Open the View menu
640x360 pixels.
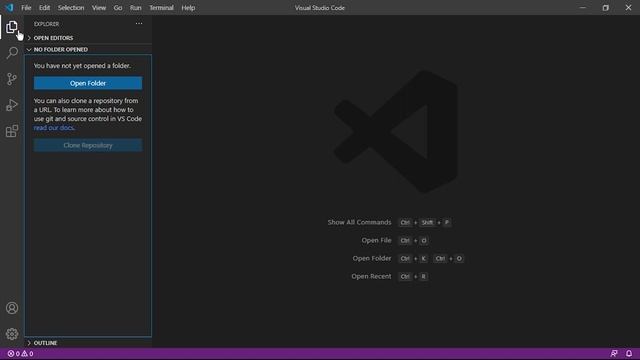tap(99, 8)
